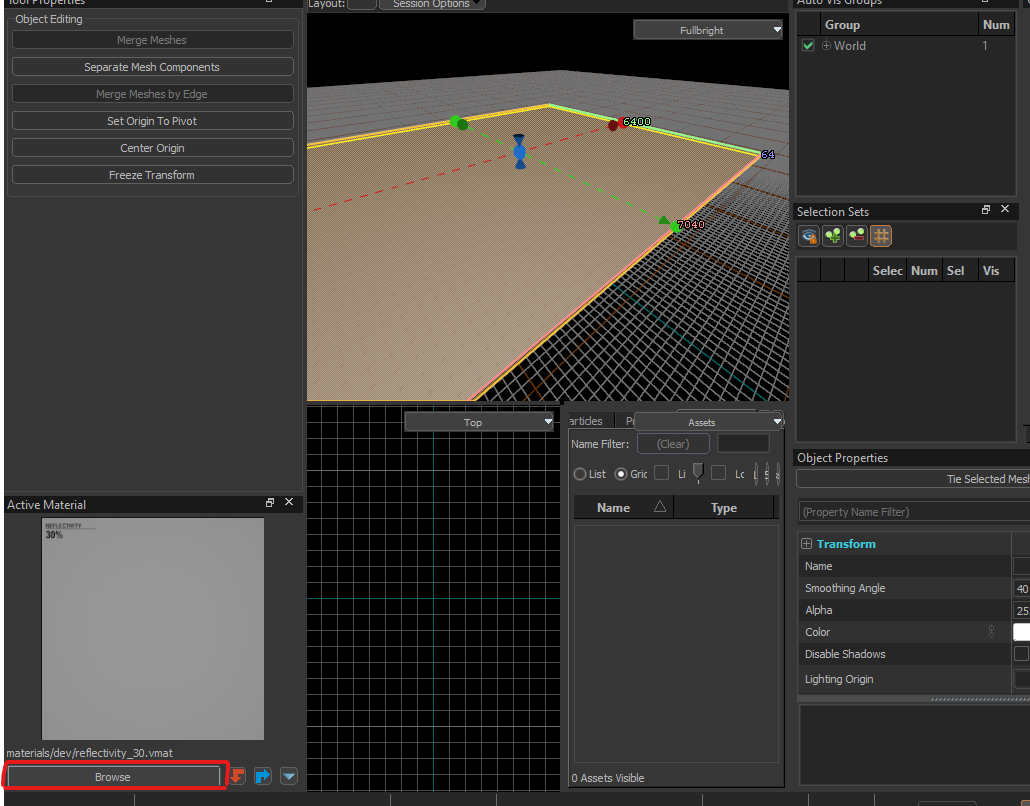Click the materials/dev/reflectivity_30.vmat path text
Screen dimensions: 1030x806
[x=89, y=753]
